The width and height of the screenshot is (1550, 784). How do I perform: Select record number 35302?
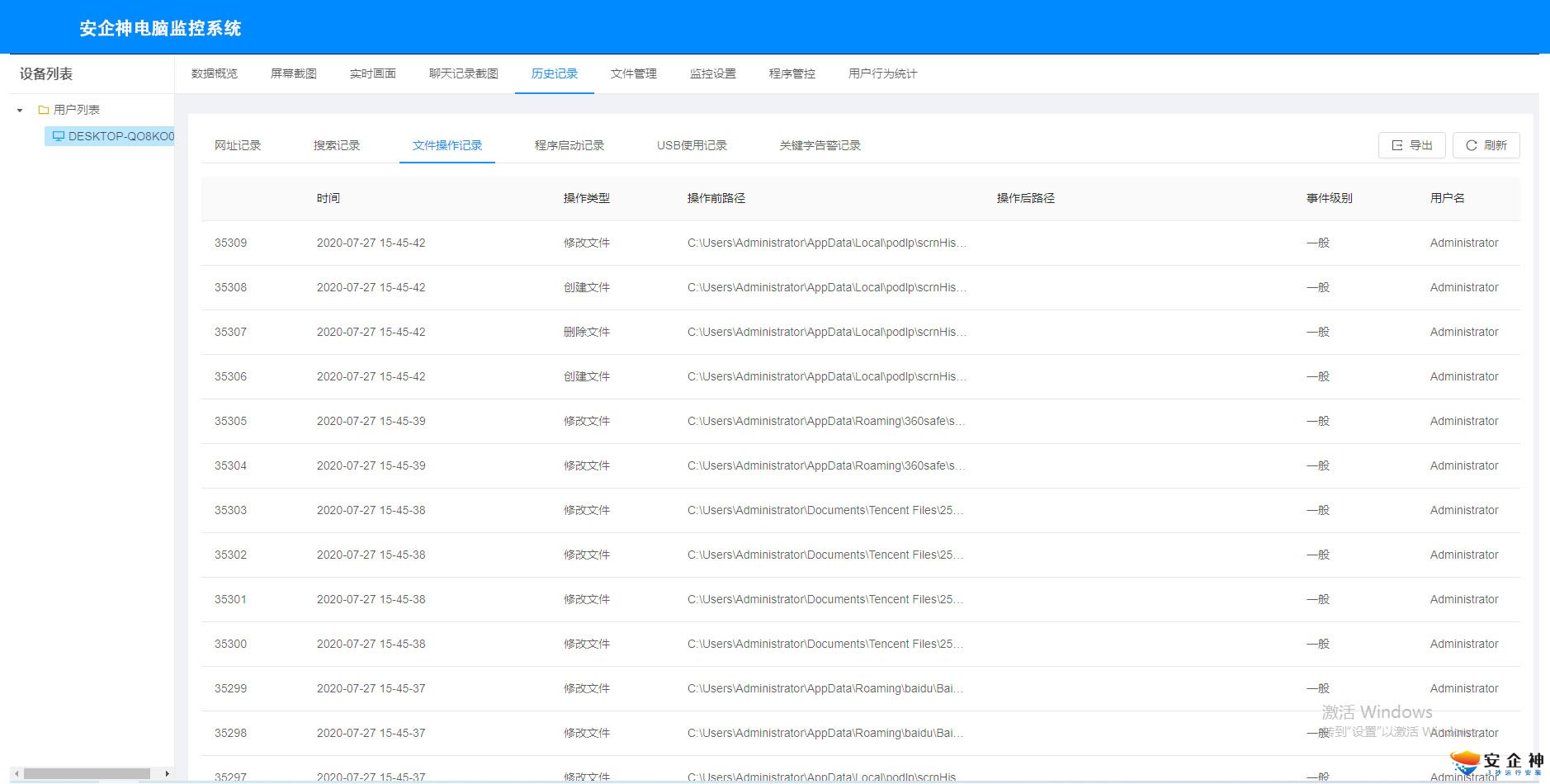[x=231, y=555]
